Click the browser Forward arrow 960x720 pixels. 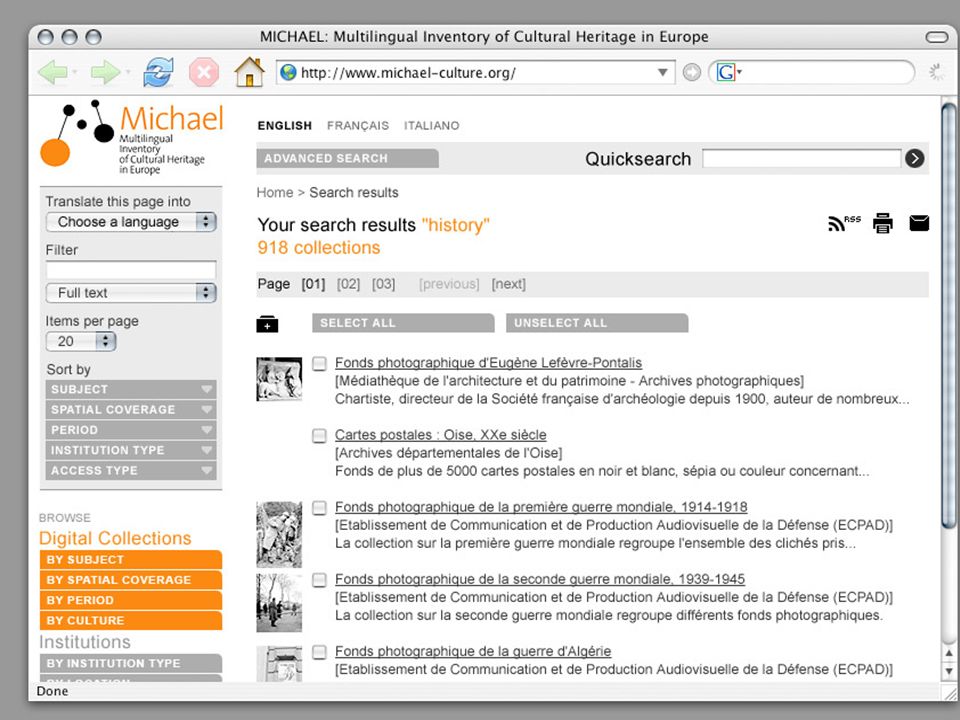[x=105, y=72]
